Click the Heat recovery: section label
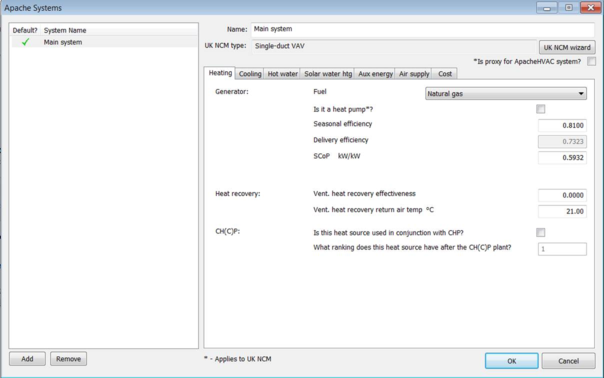This screenshot has height=378, width=604. pos(238,194)
